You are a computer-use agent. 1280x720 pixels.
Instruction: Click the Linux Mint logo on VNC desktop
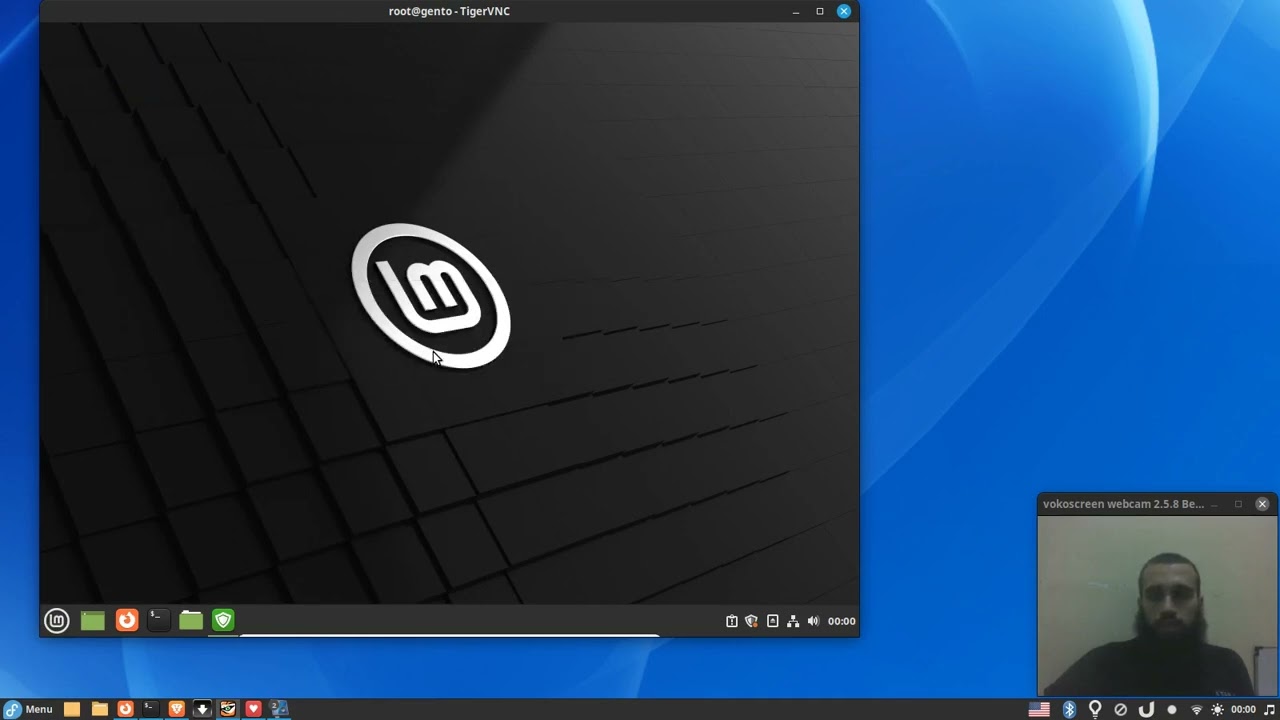pyautogui.click(x=431, y=296)
